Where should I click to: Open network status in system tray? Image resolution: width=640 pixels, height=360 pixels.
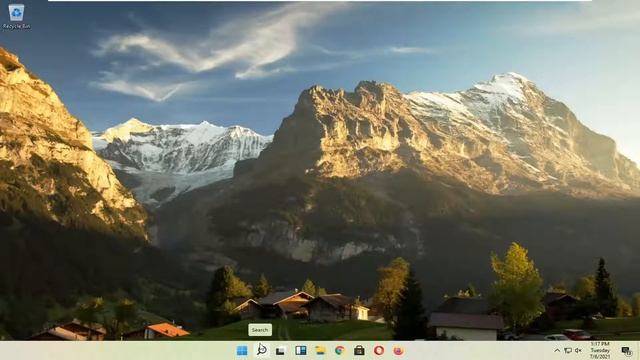[568, 351]
